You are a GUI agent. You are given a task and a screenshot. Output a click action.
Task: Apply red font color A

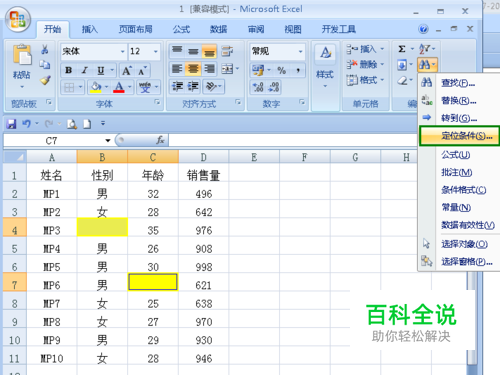click(119, 87)
